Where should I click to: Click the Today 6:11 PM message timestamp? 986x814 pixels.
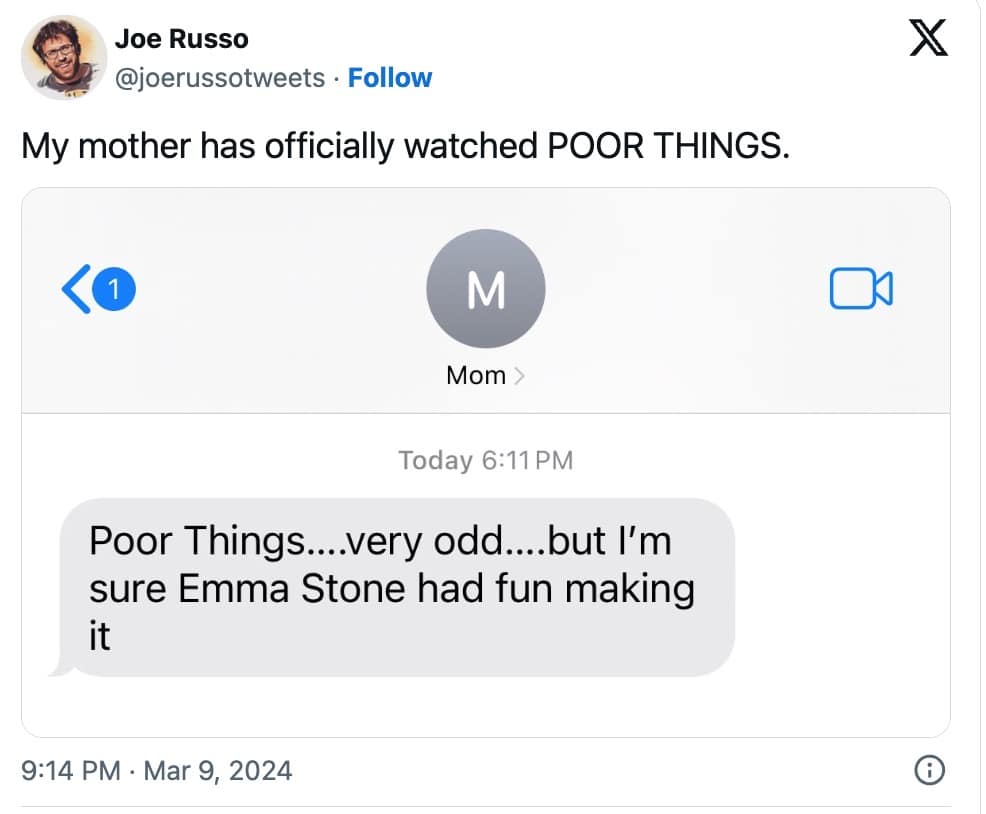click(486, 460)
